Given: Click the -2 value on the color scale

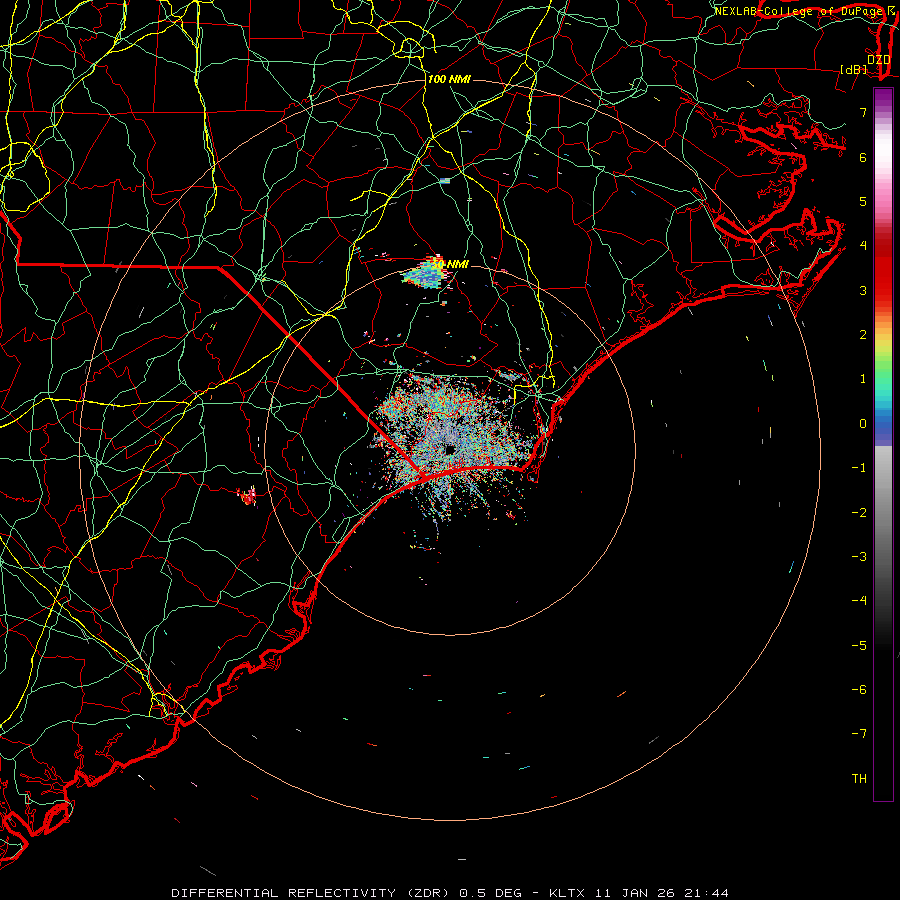Looking at the screenshot, I should (x=859, y=512).
